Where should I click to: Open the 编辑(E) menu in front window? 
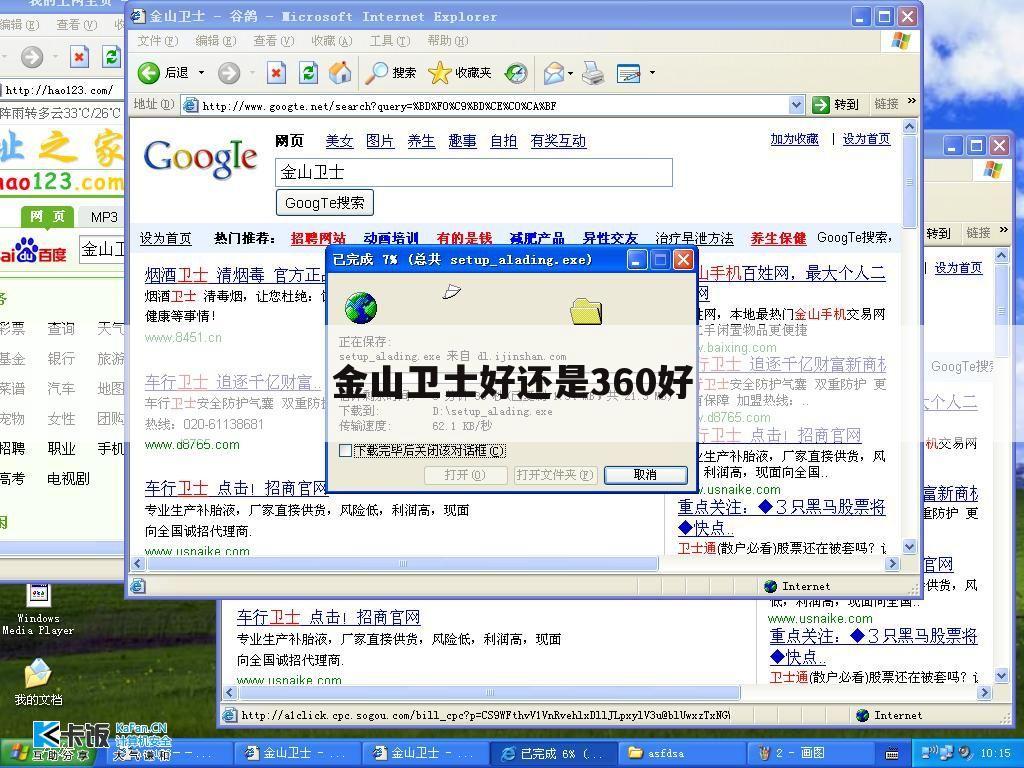(216, 40)
